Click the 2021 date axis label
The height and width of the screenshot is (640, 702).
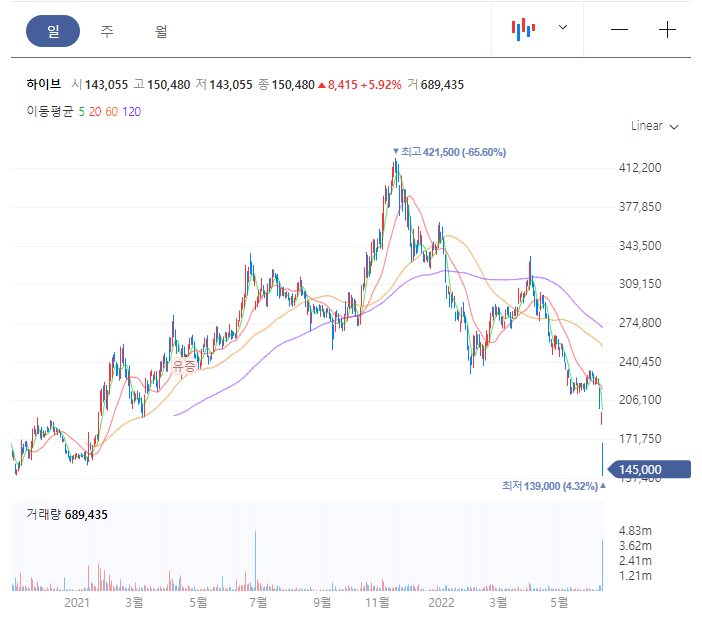(77, 602)
